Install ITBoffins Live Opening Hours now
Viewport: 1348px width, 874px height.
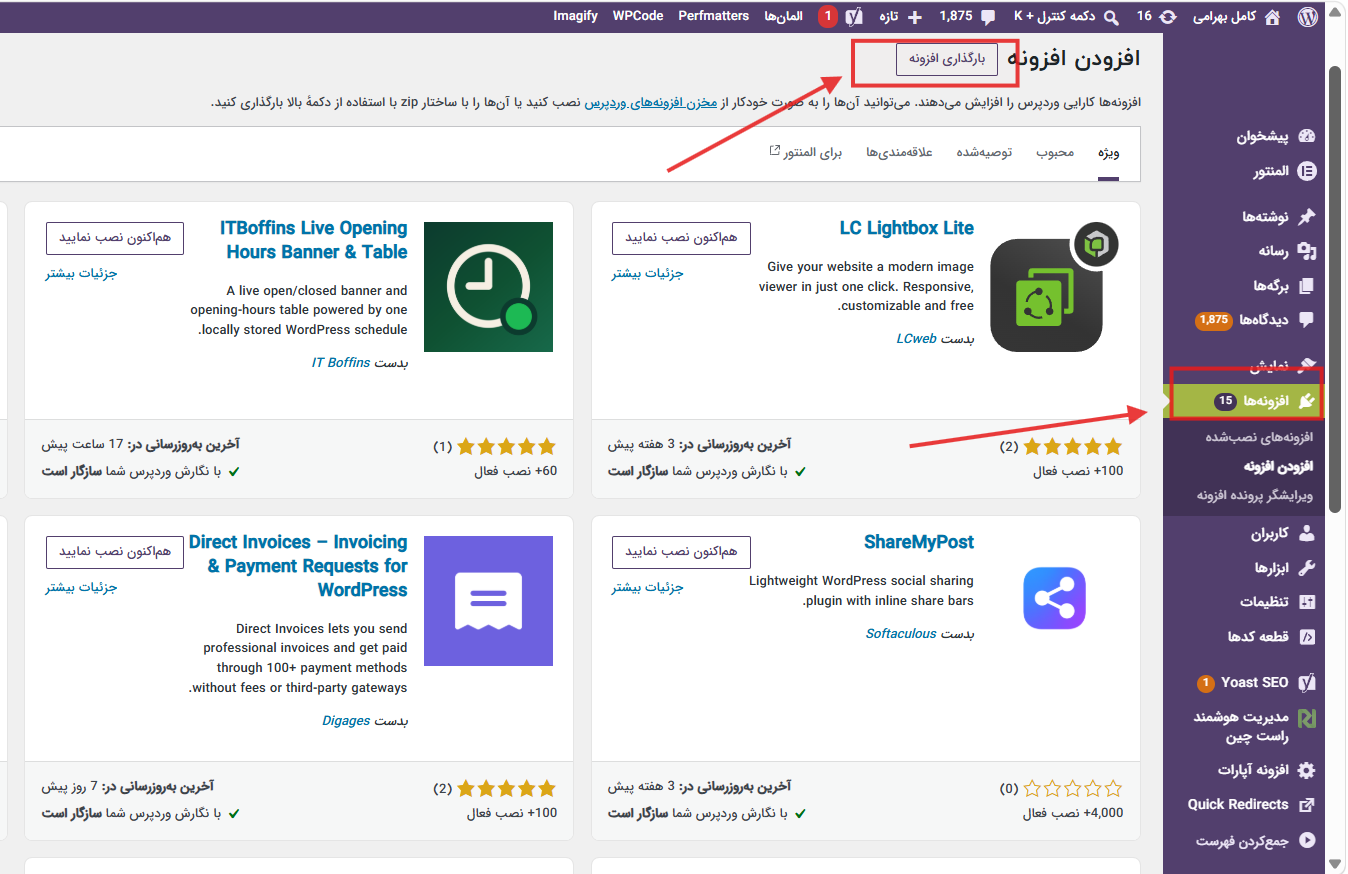[115, 238]
